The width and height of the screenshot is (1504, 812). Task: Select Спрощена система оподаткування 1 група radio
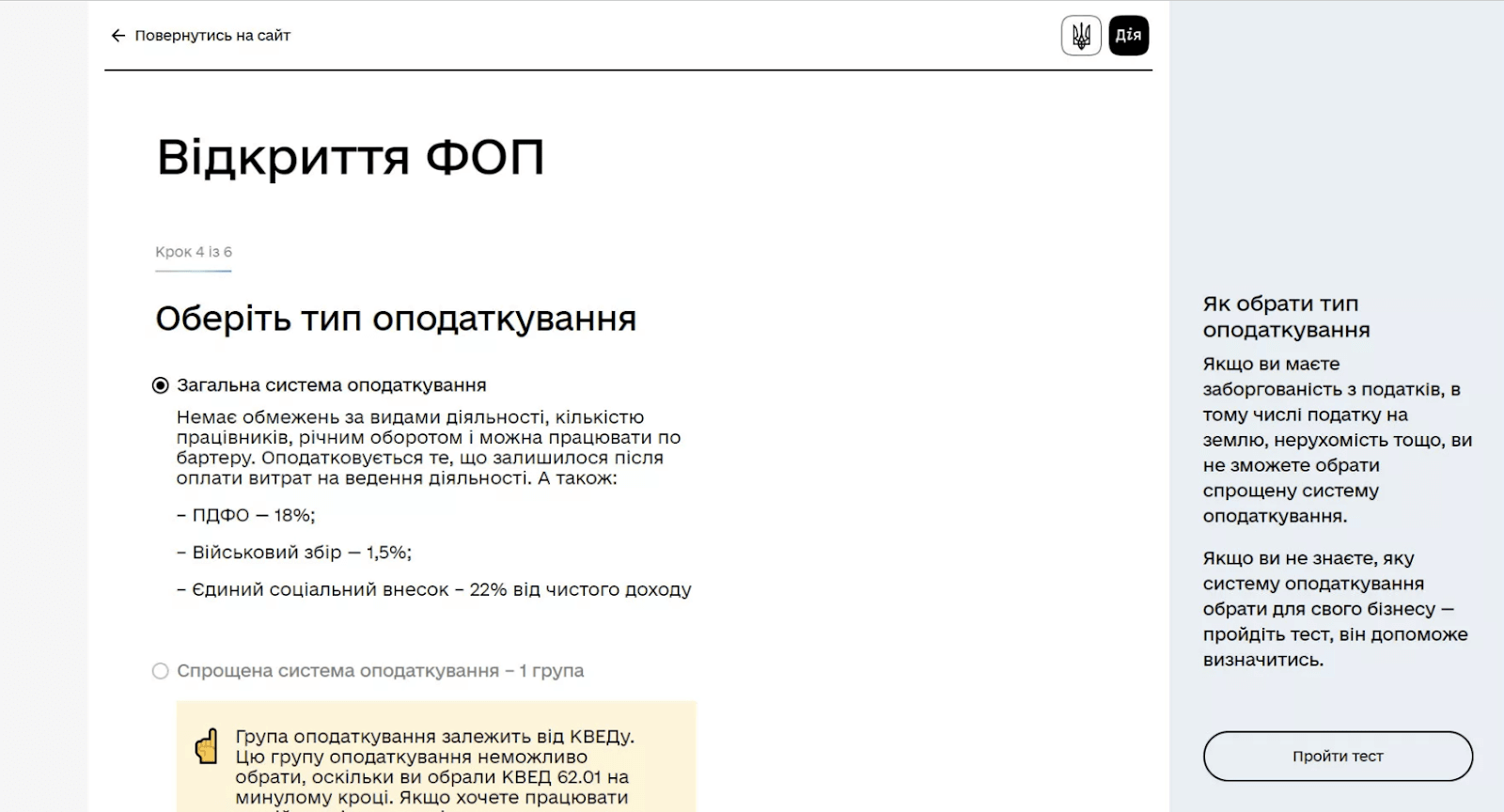point(161,671)
